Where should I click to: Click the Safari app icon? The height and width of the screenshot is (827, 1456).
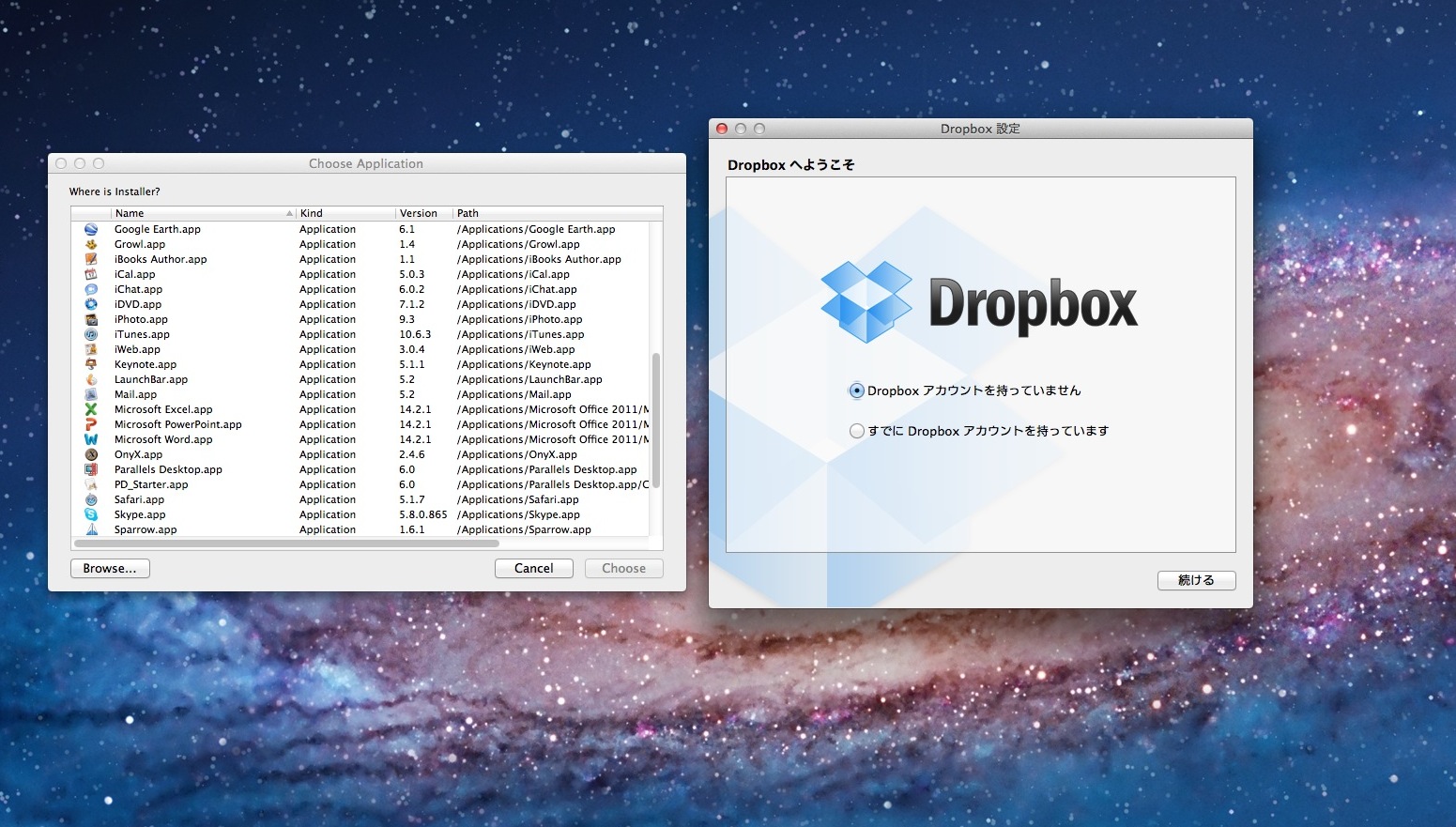tap(91, 499)
